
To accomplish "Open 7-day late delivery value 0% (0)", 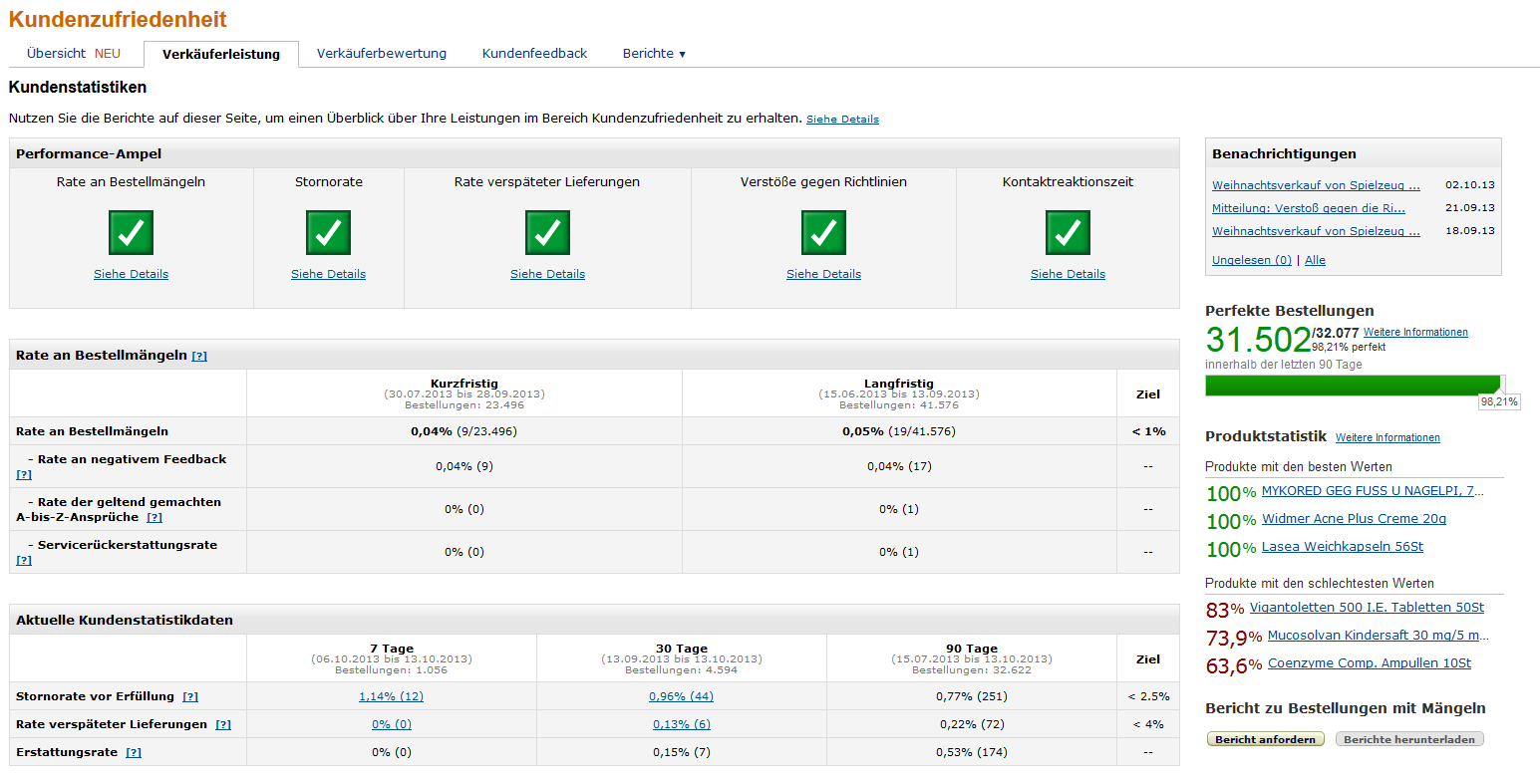I will pyautogui.click(x=392, y=725).
